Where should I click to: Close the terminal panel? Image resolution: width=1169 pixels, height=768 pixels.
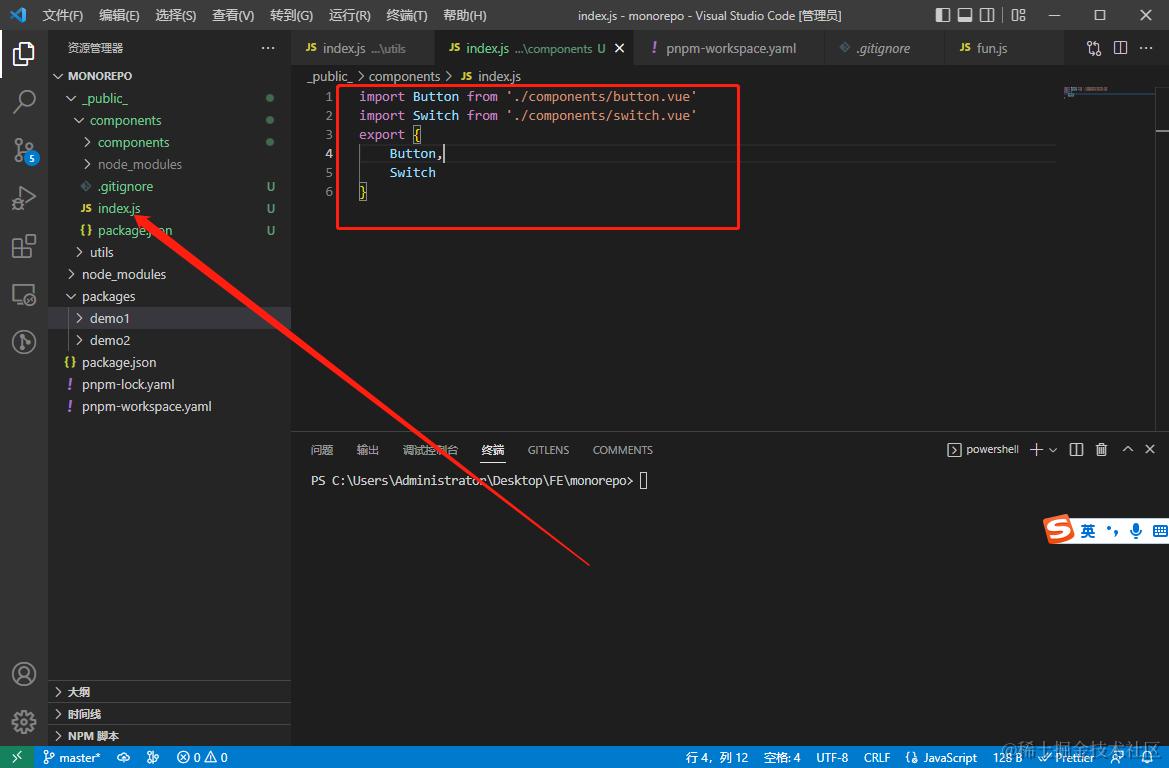[1150, 449]
